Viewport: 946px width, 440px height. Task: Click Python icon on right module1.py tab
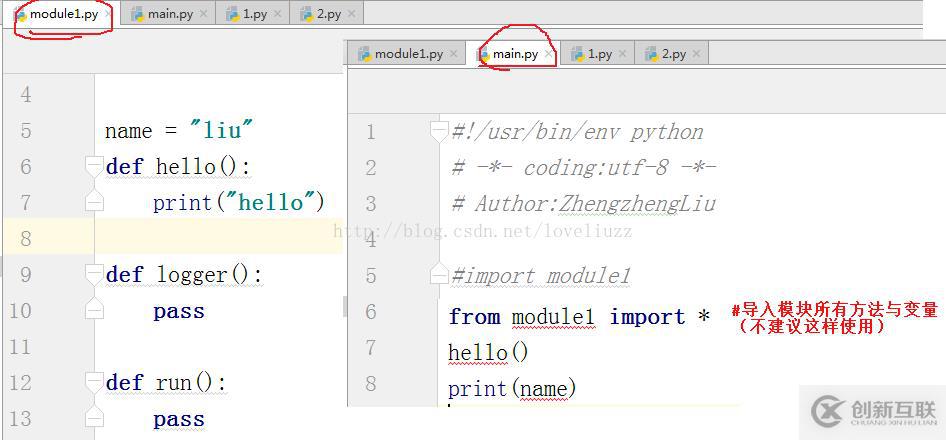click(x=364, y=54)
